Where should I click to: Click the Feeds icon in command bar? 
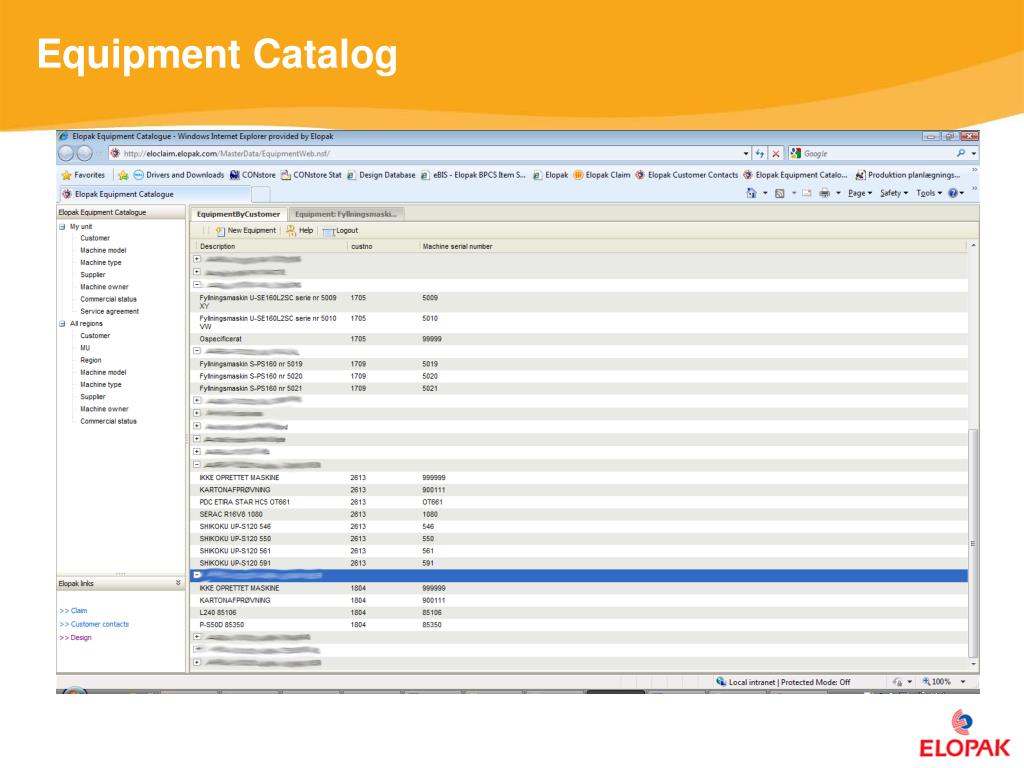[779, 193]
